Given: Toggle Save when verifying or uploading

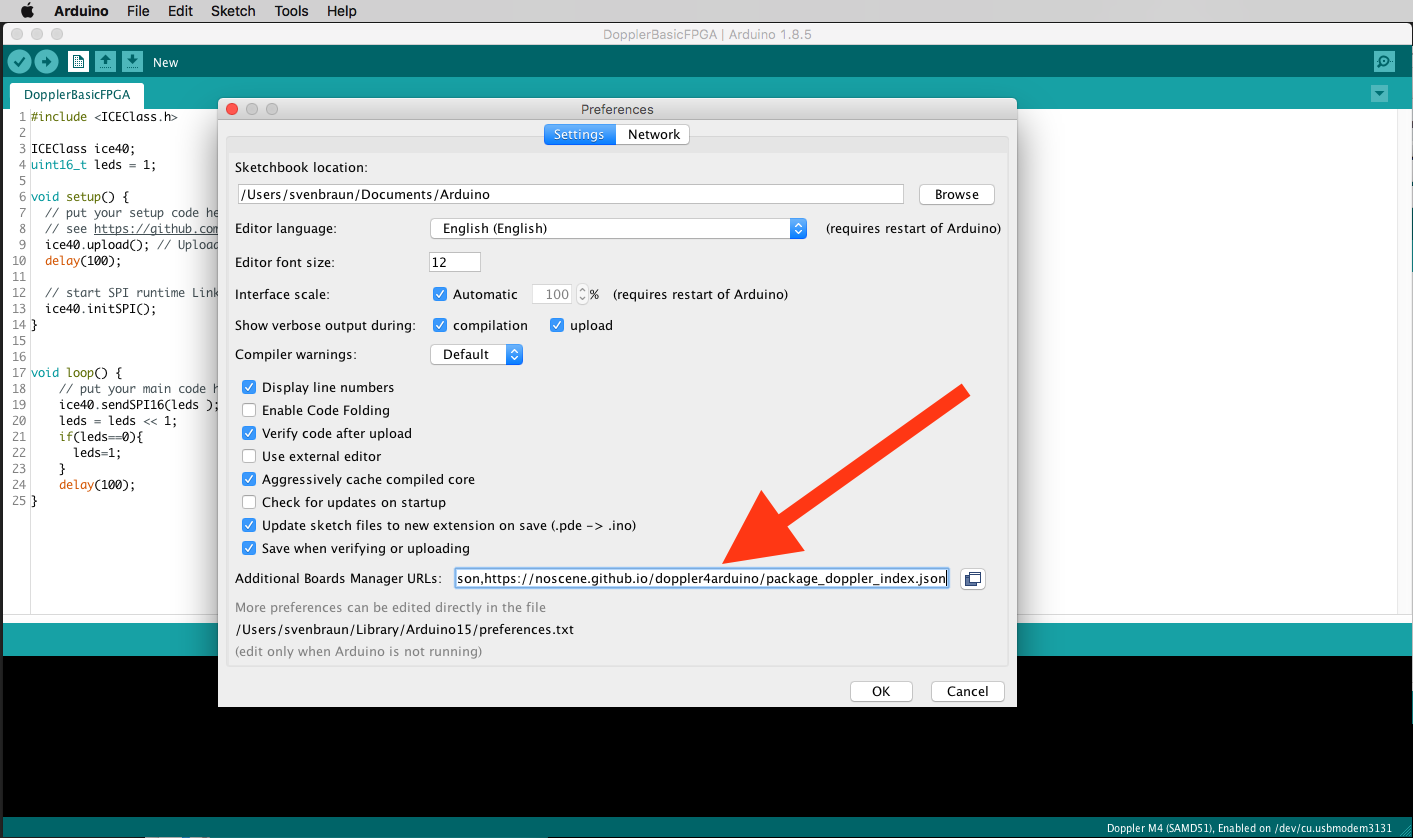Looking at the screenshot, I should point(249,548).
